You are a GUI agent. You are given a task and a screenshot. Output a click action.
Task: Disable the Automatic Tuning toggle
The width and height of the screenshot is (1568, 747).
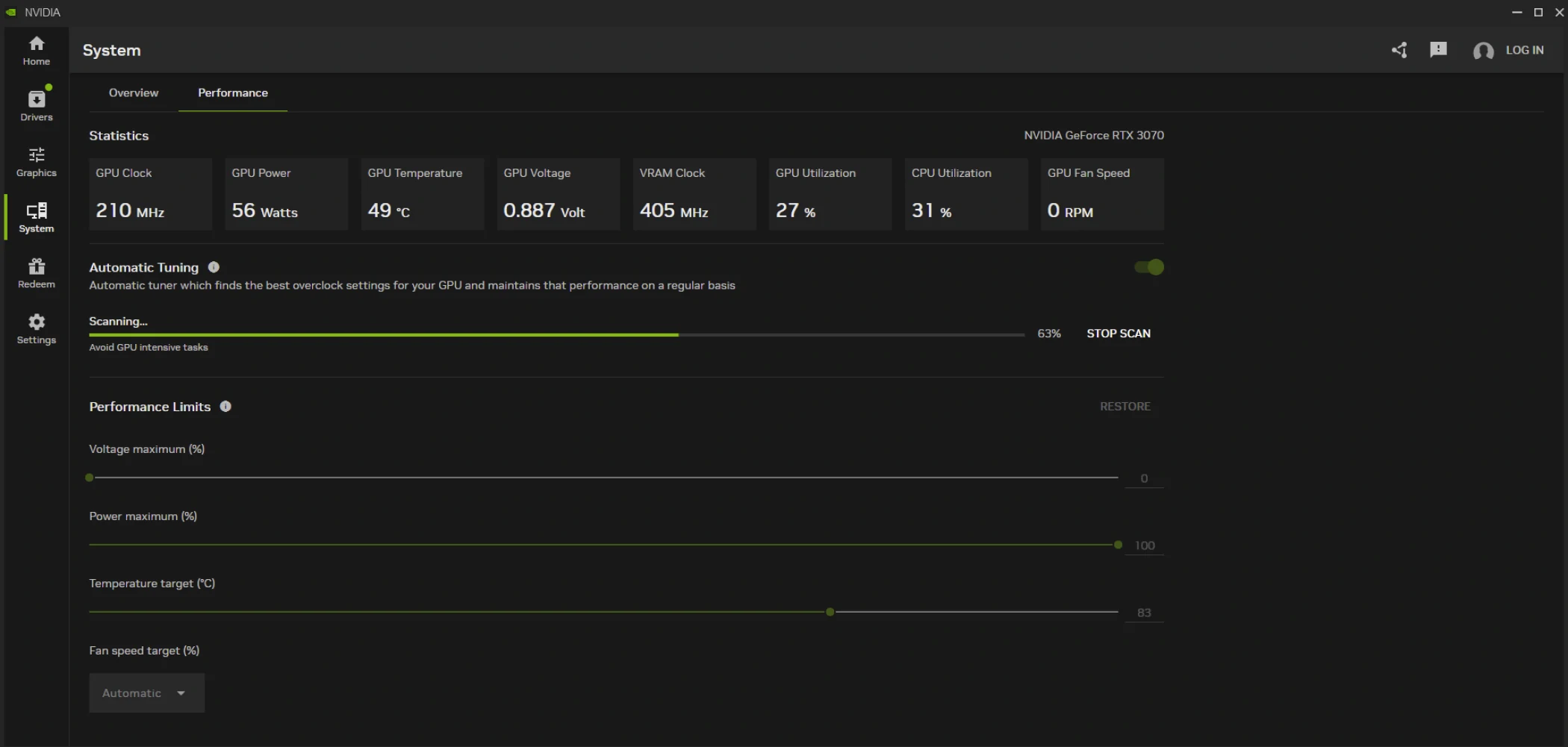(x=1148, y=267)
